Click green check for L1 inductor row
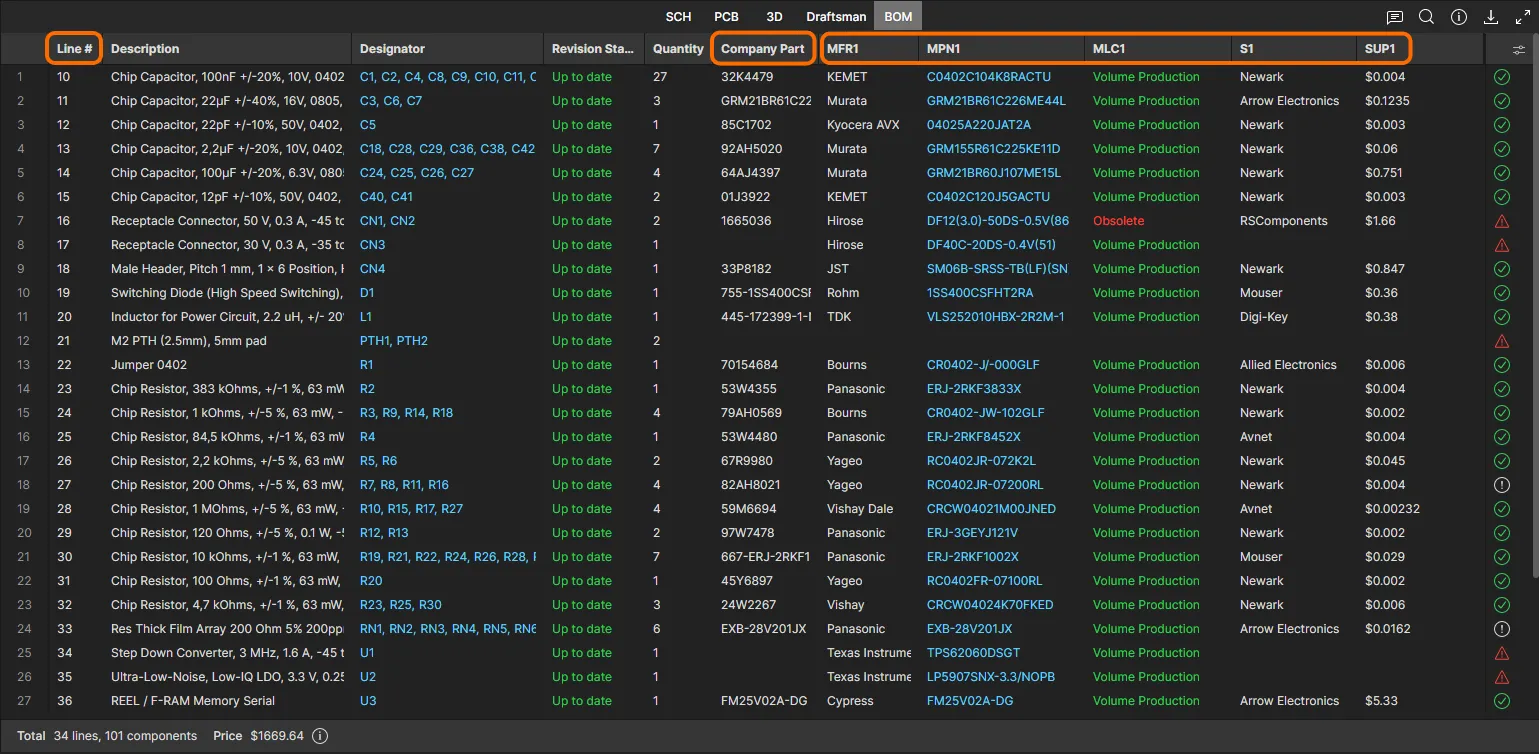This screenshot has height=754, width=1539. pyautogui.click(x=1501, y=317)
